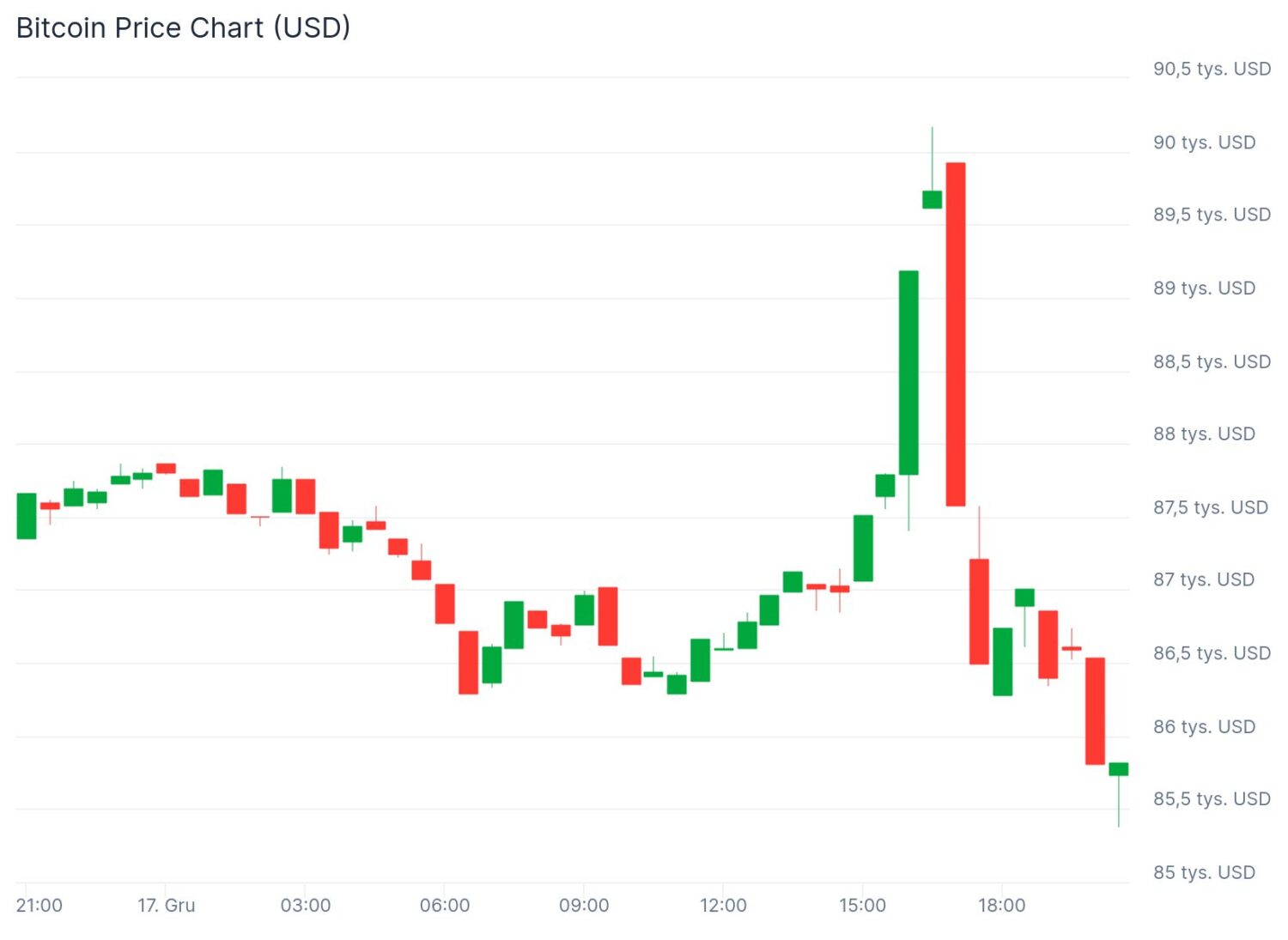The width and height of the screenshot is (1288, 940).
Task: Click the 86 tys. USD price label
Action: pos(1204,726)
